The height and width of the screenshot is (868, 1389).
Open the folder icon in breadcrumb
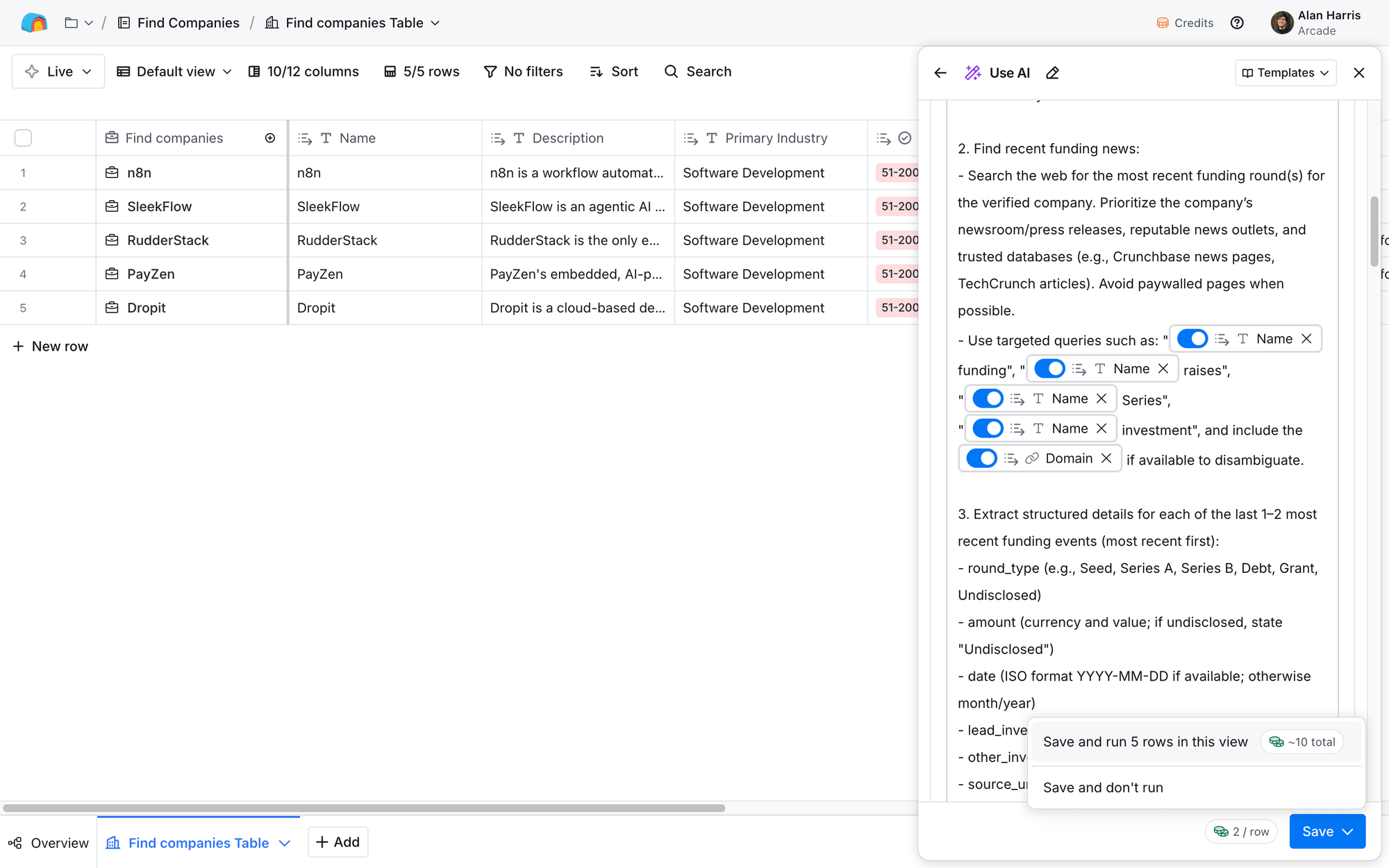(x=71, y=23)
